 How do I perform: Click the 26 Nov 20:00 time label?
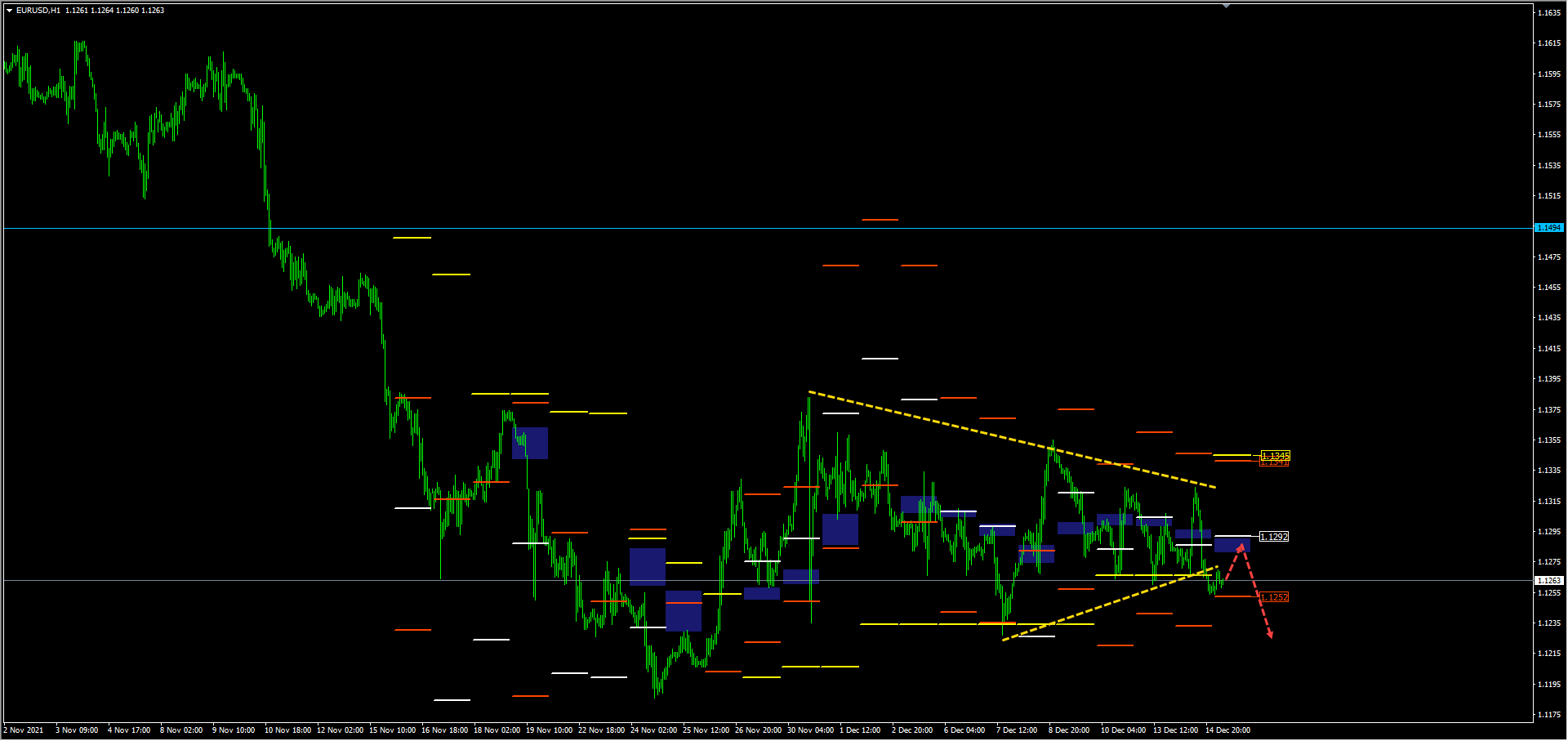point(758,730)
